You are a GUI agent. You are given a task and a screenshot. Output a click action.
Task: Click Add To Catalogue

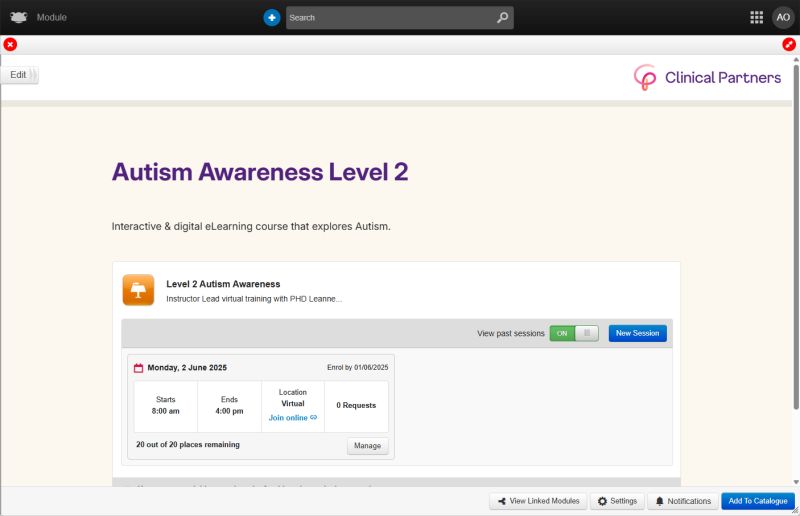pos(757,501)
